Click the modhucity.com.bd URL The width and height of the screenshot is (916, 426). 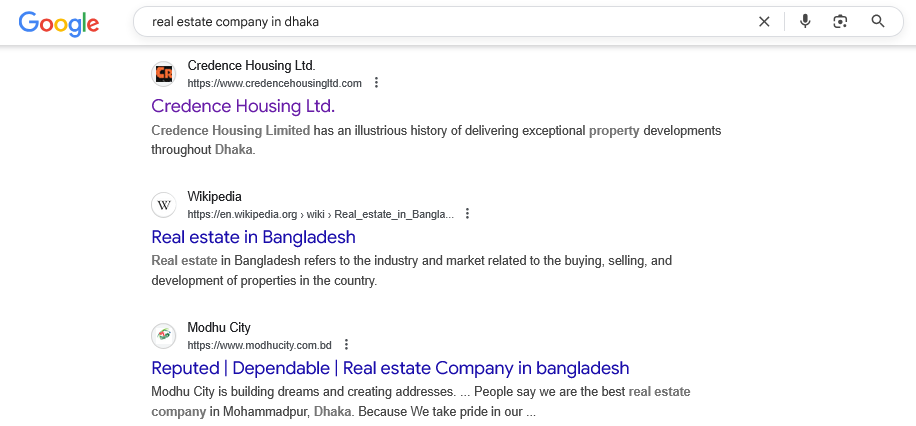pyautogui.click(x=259, y=345)
